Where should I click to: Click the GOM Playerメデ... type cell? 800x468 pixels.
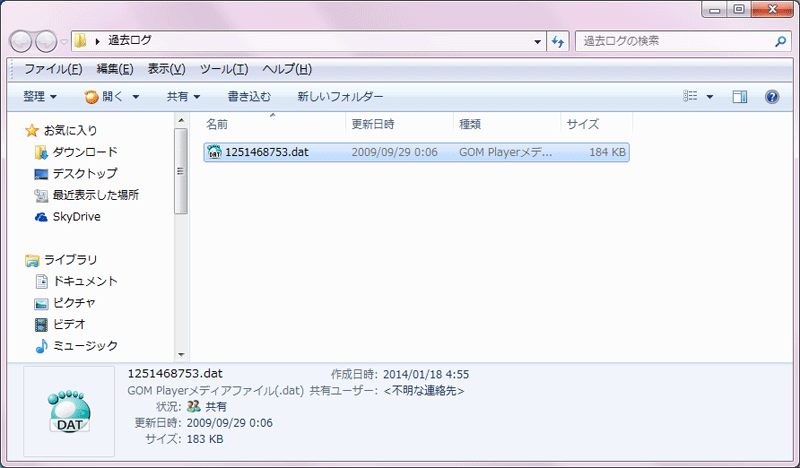coord(505,152)
